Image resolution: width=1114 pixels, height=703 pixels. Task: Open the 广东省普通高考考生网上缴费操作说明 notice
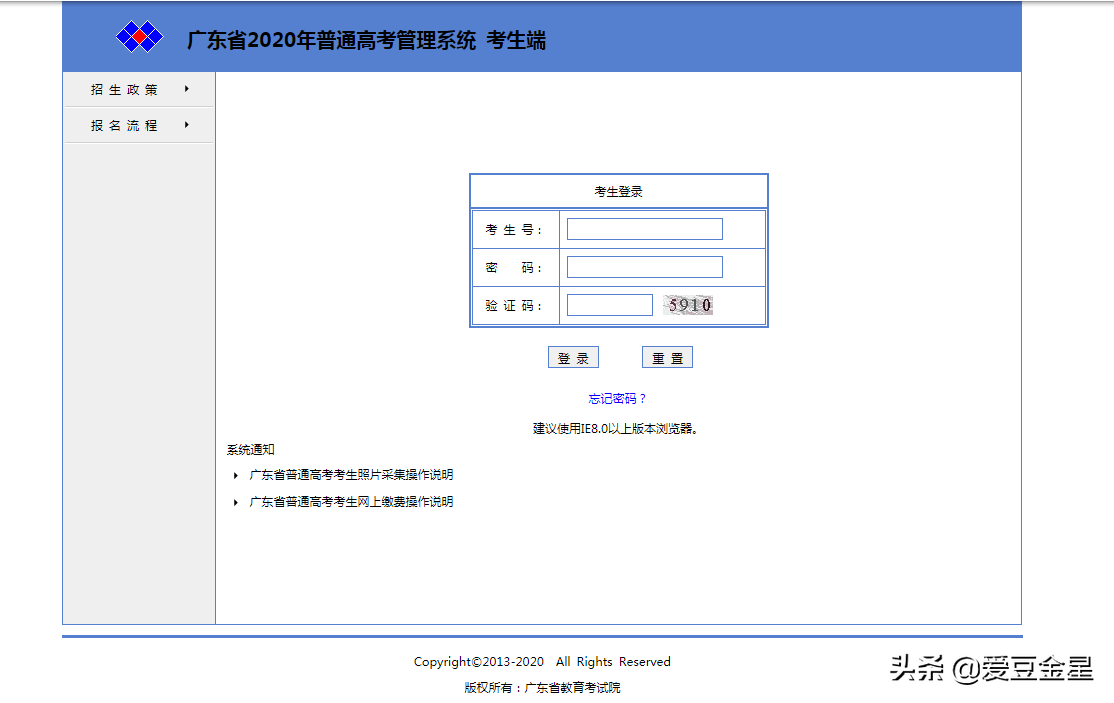[x=350, y=501]
